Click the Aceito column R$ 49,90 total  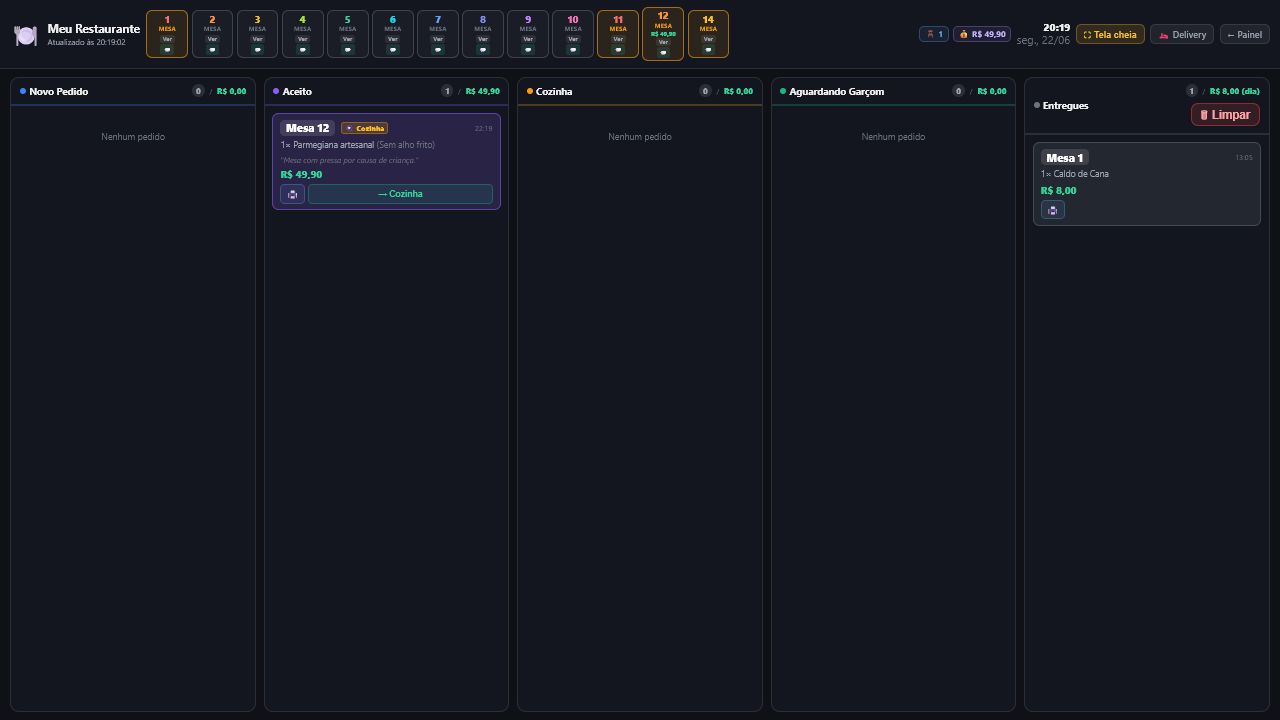point(482,91)
